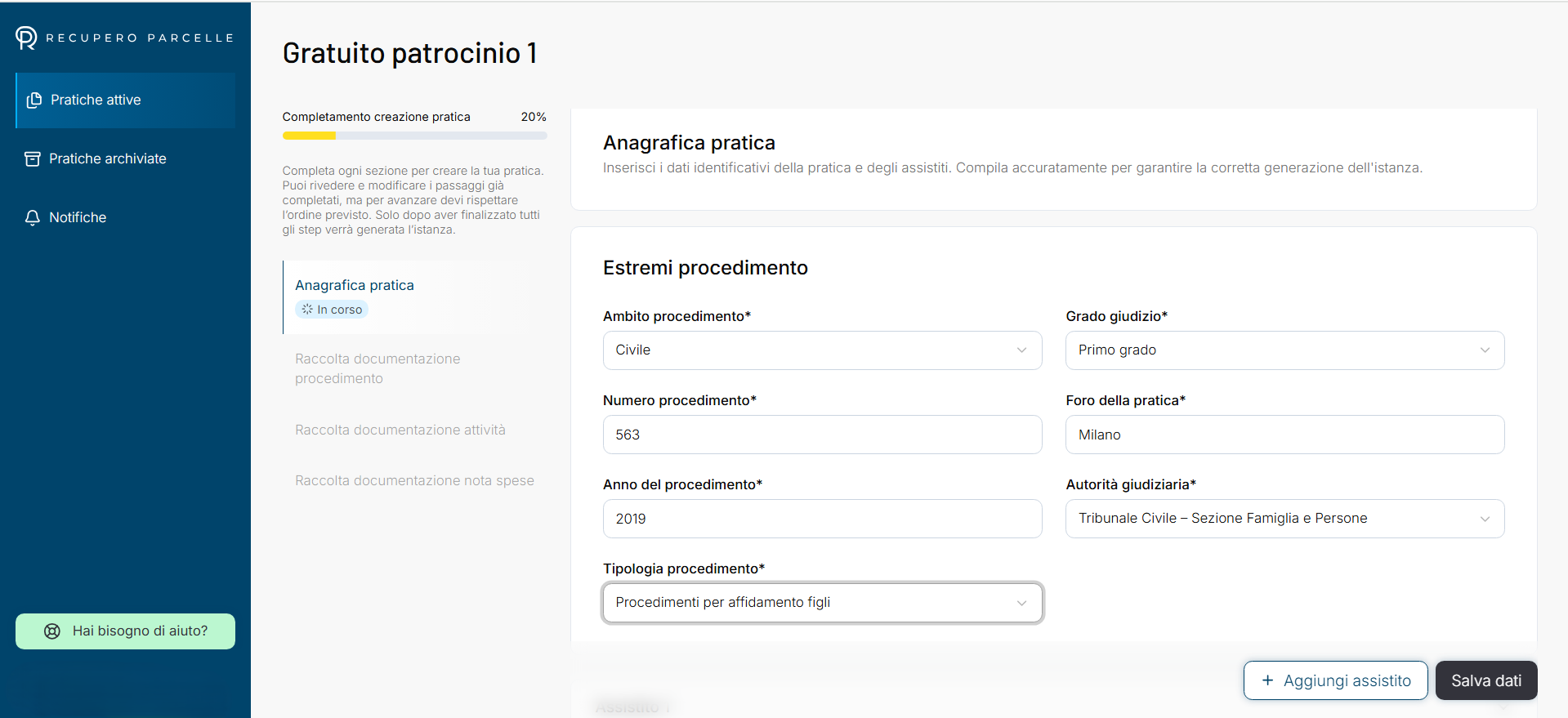Click the lifebuoy help icon
Image resolution: width=1568 pixels, height=718 pixels.
(x=52, y=631)
